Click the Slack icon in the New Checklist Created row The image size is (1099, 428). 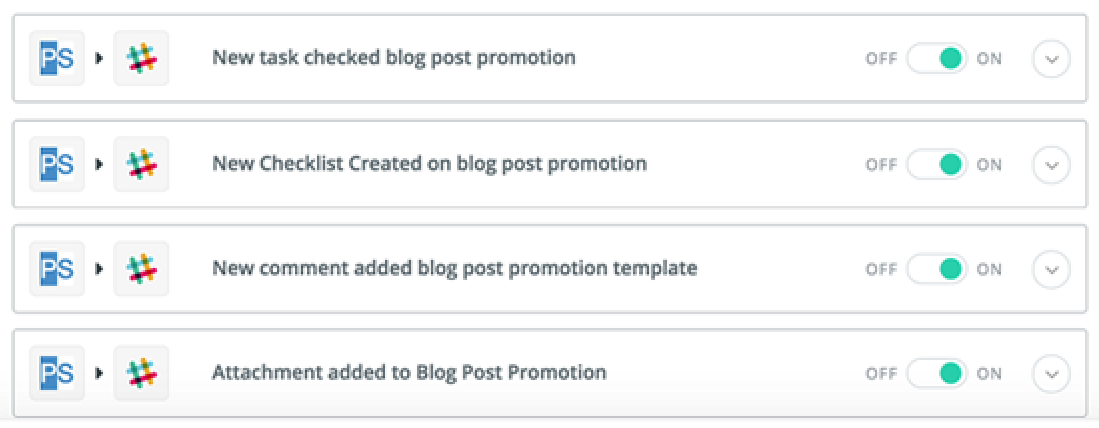point(142,164)
